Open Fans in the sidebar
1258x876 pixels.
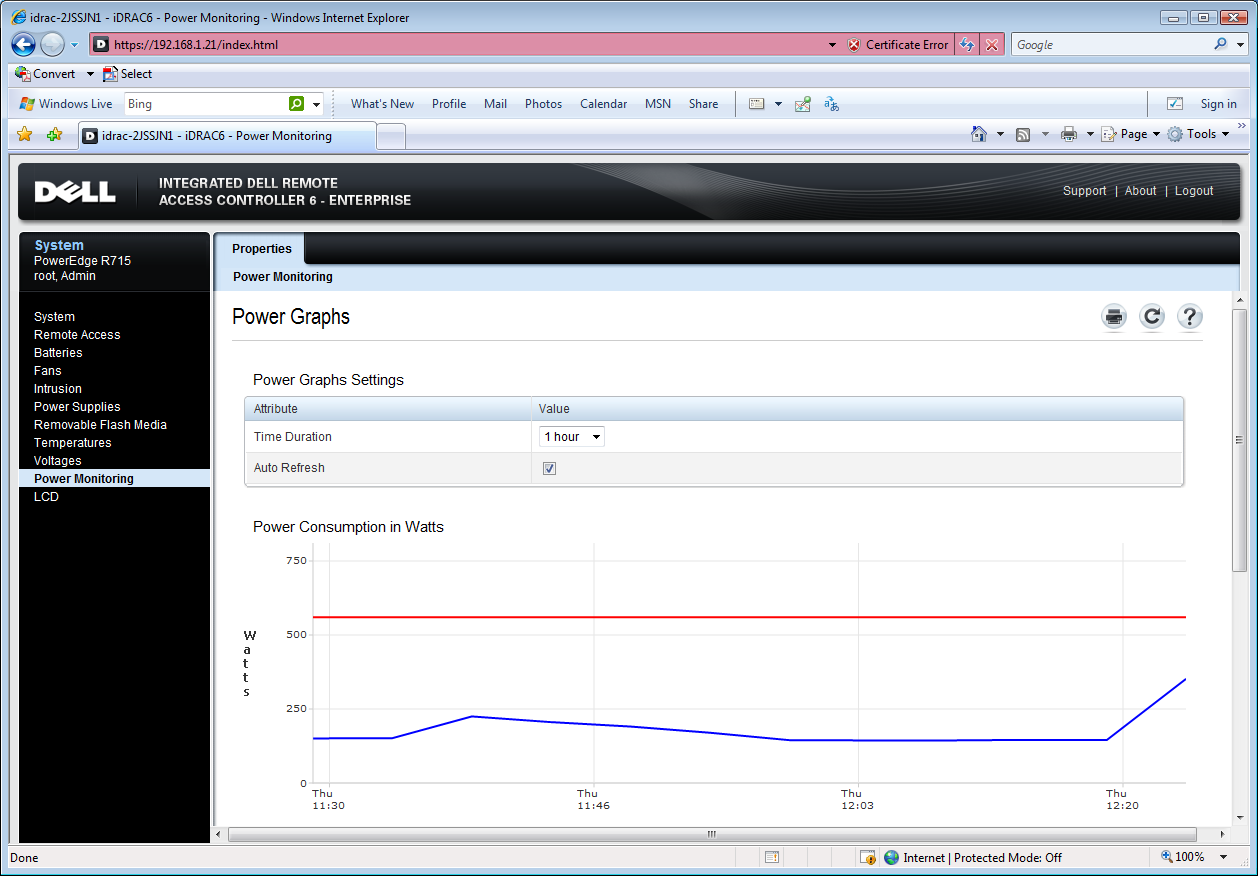(x=48, y=371)
